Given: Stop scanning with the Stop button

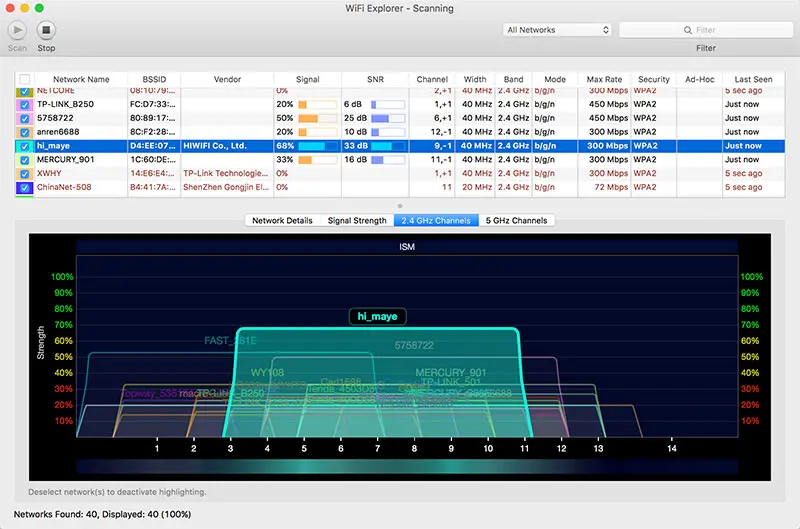Looking at the screenshot, I should (x=46, y=30).
